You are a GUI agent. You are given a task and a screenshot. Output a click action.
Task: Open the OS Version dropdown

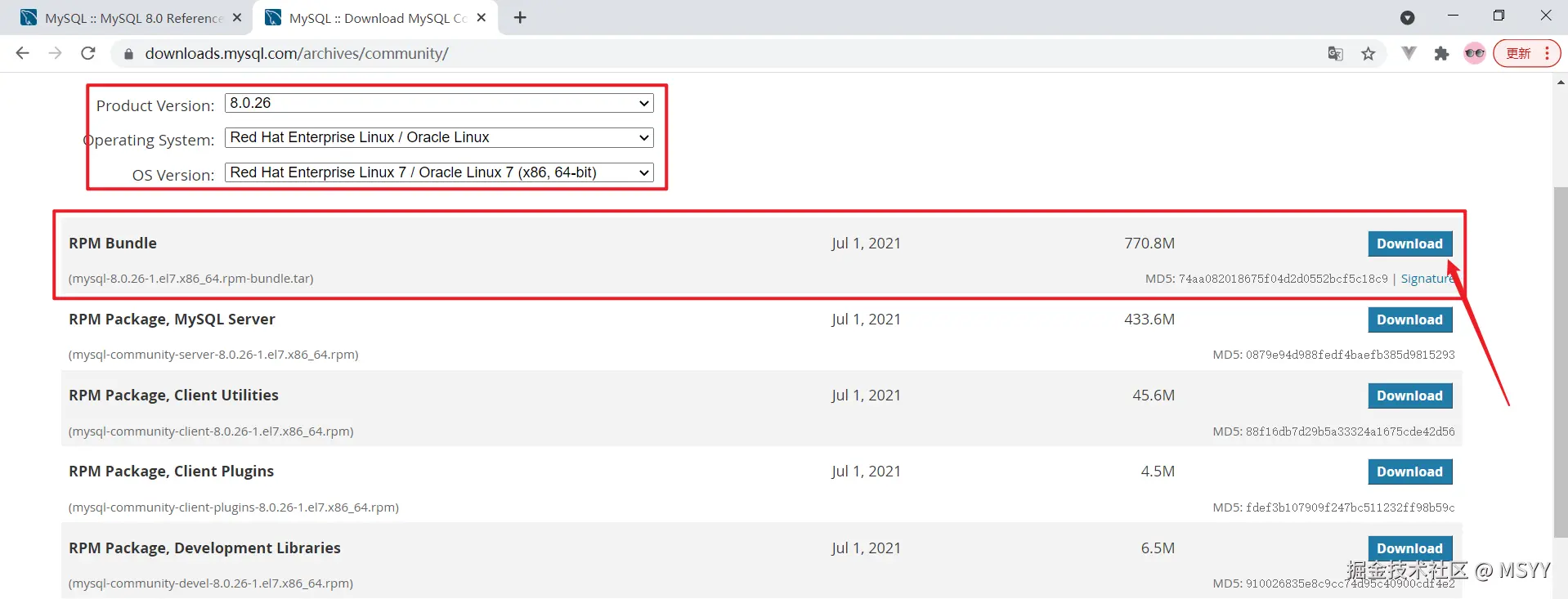[439, 172]
